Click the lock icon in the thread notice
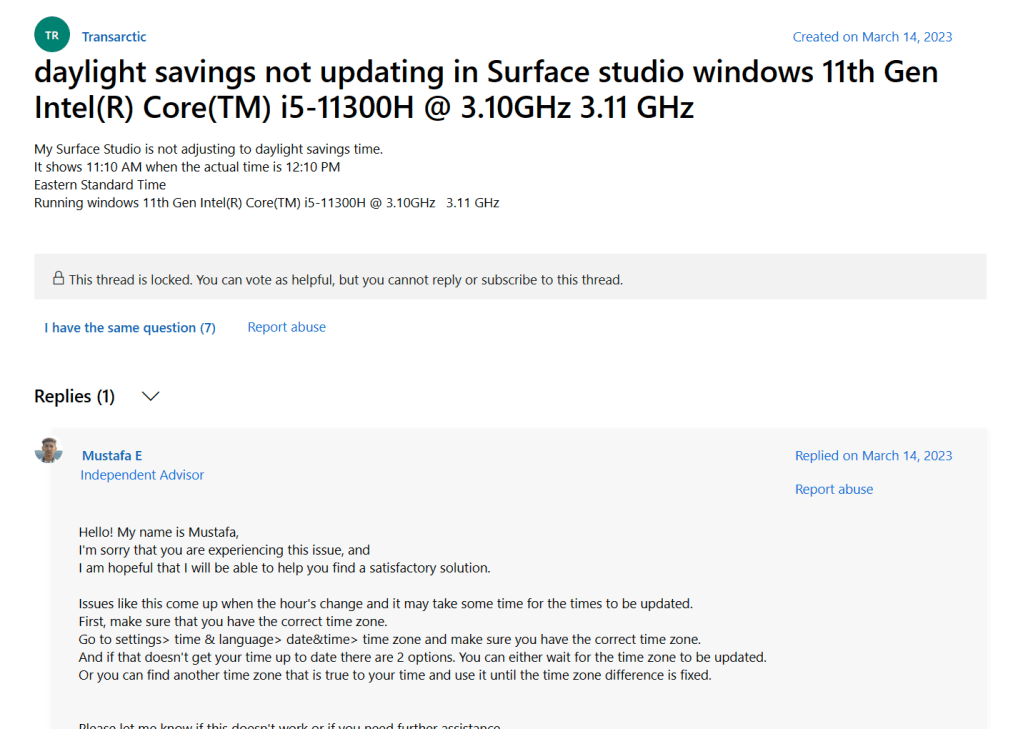Screen dimensions: 1023x729 point(59,279)
